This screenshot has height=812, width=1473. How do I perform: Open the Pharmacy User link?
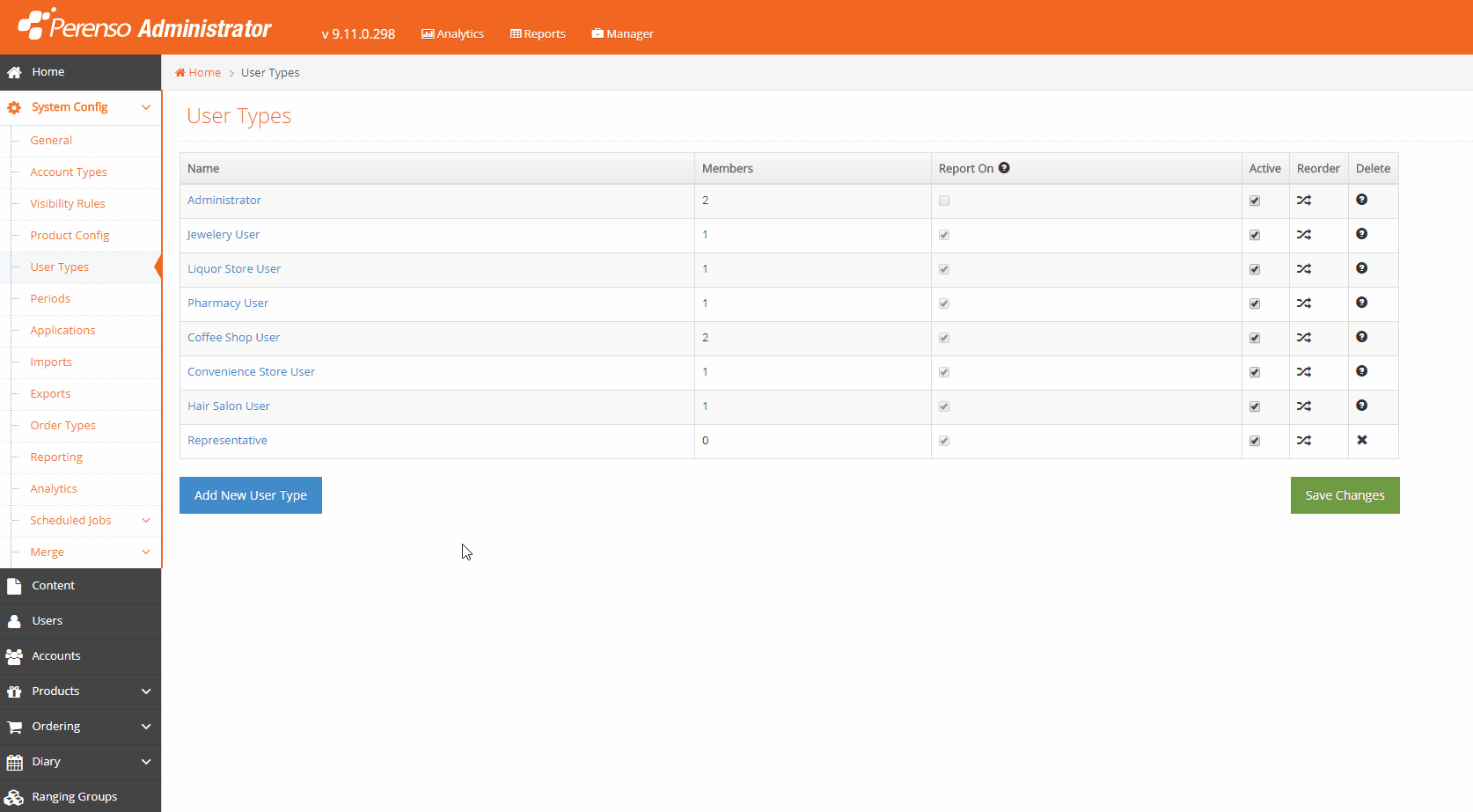(228, 304)
